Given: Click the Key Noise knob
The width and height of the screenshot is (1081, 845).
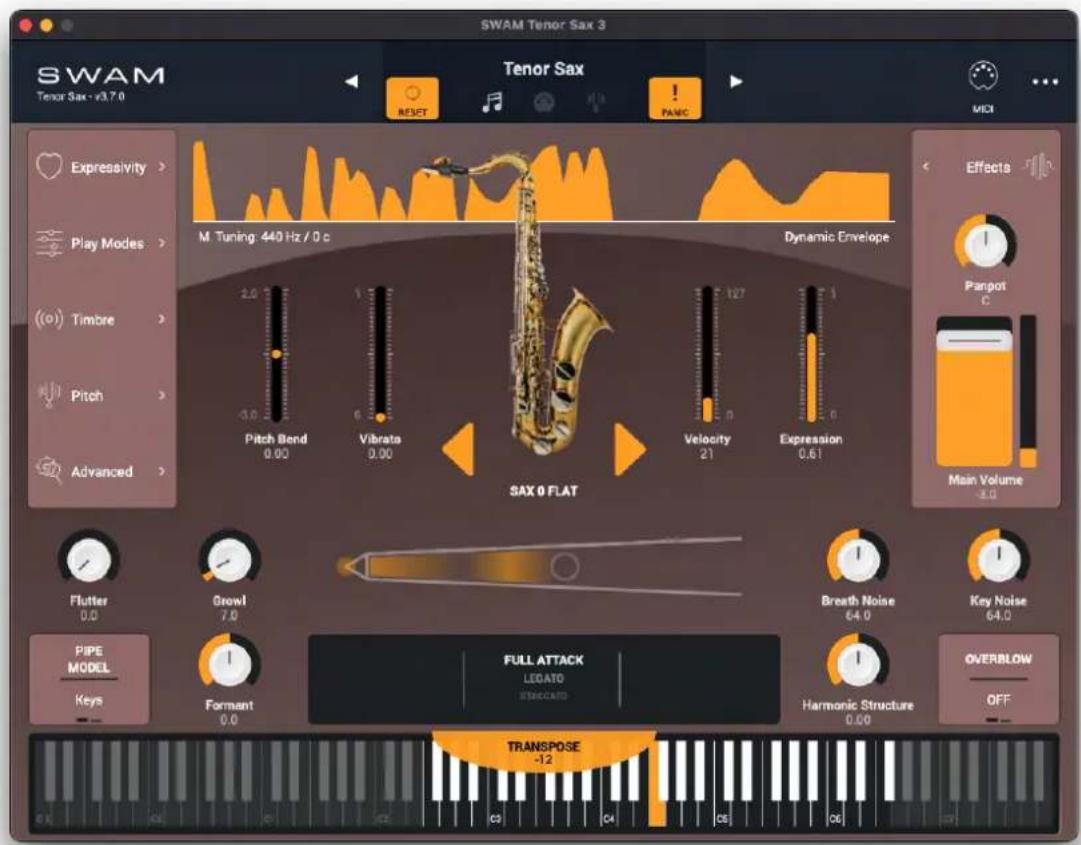Looking at the screenshot, I should (x=998, y=560).
